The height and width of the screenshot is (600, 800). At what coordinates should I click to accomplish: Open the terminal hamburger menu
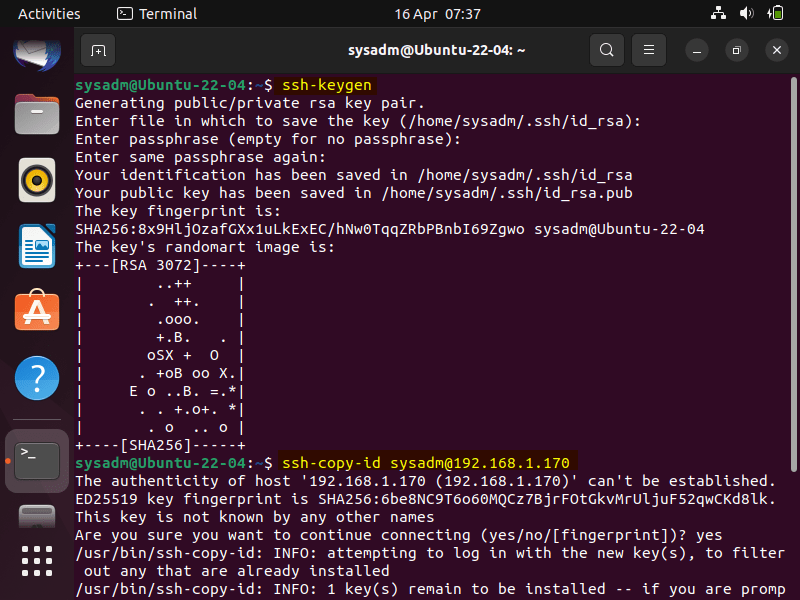(x=648, y=49)
